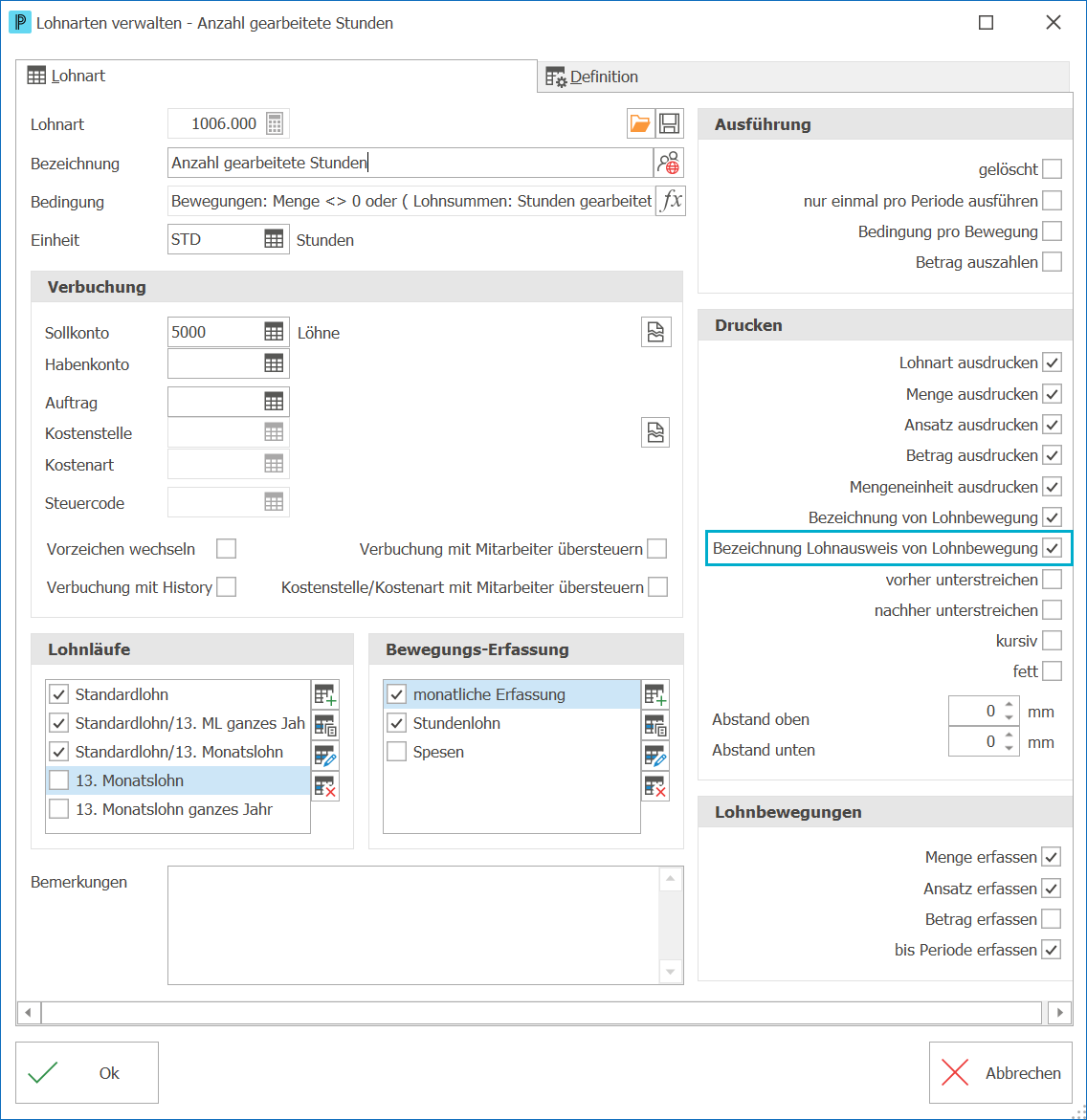The width and height of the screenshot is (1087, 1120).
Task: Open the calculator icon beside Lohnart number
Action: [x=275, y=123]
